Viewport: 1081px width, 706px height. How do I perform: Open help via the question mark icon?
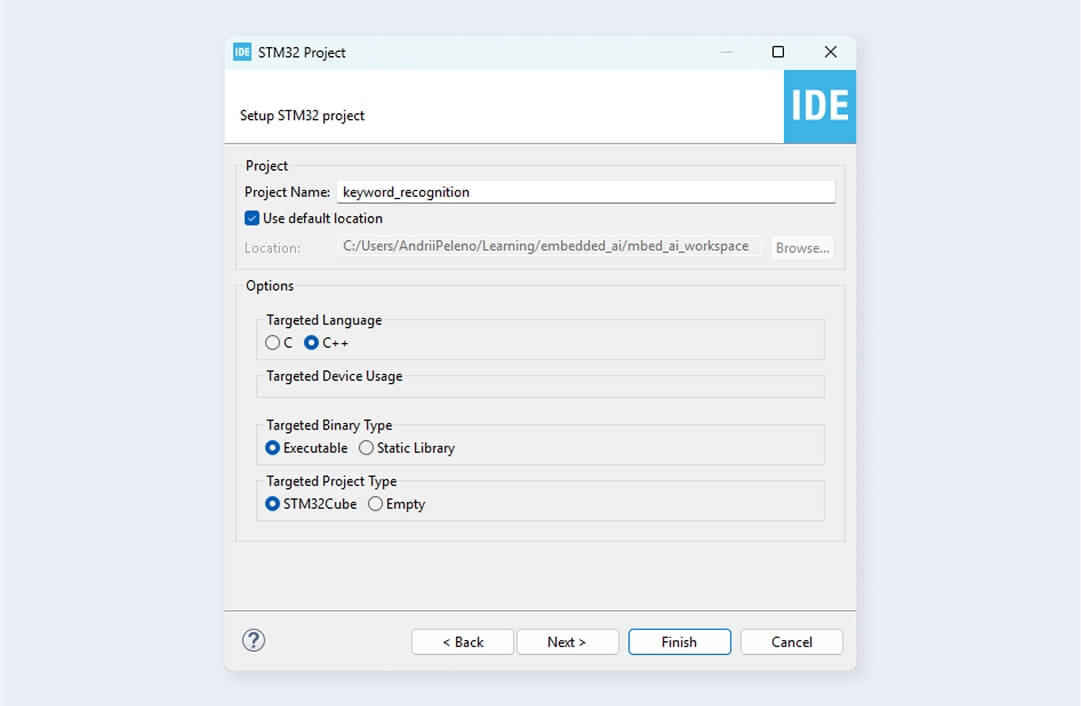pos(254,640)
